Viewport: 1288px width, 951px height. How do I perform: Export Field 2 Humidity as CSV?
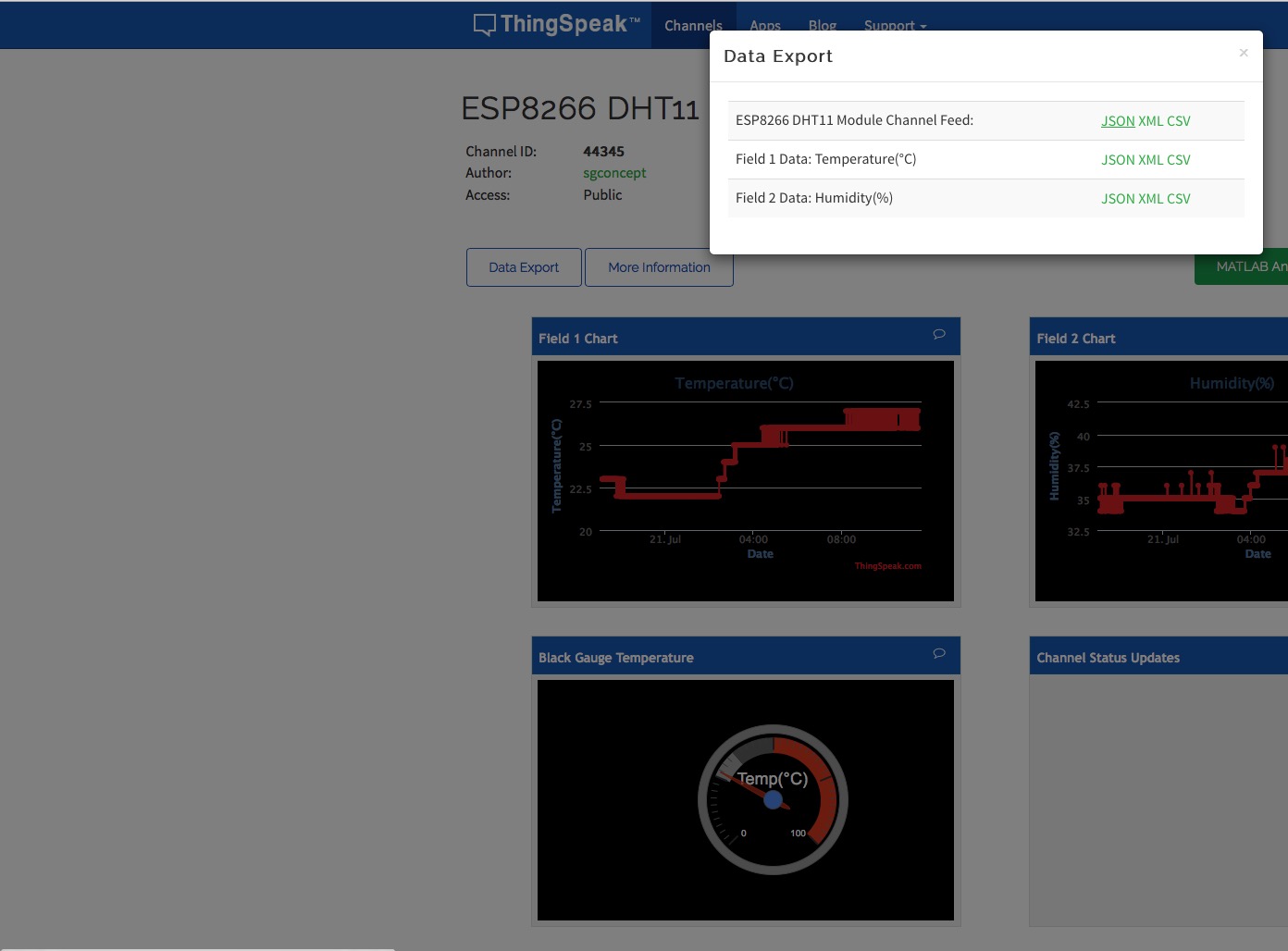click(1179, 199)
